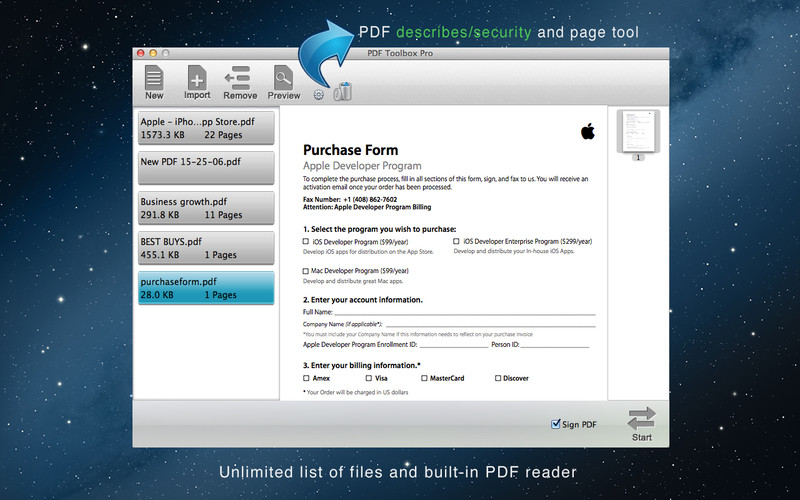Select New PDF 15-25-06.pdf in list

coord(206,168)
